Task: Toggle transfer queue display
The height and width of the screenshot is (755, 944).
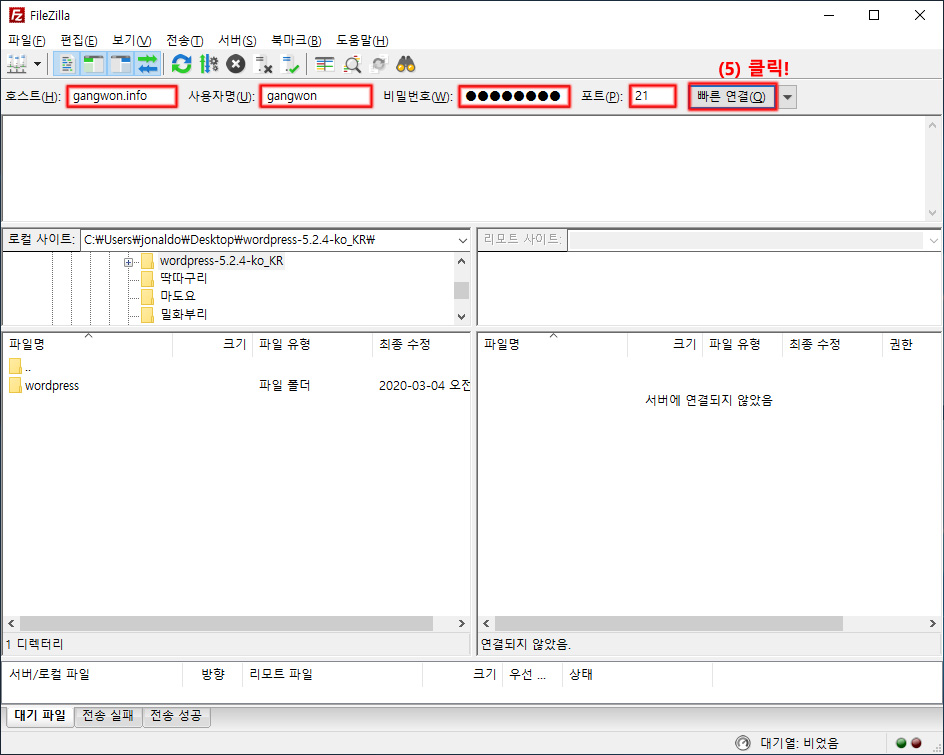Action: (148, 64)
